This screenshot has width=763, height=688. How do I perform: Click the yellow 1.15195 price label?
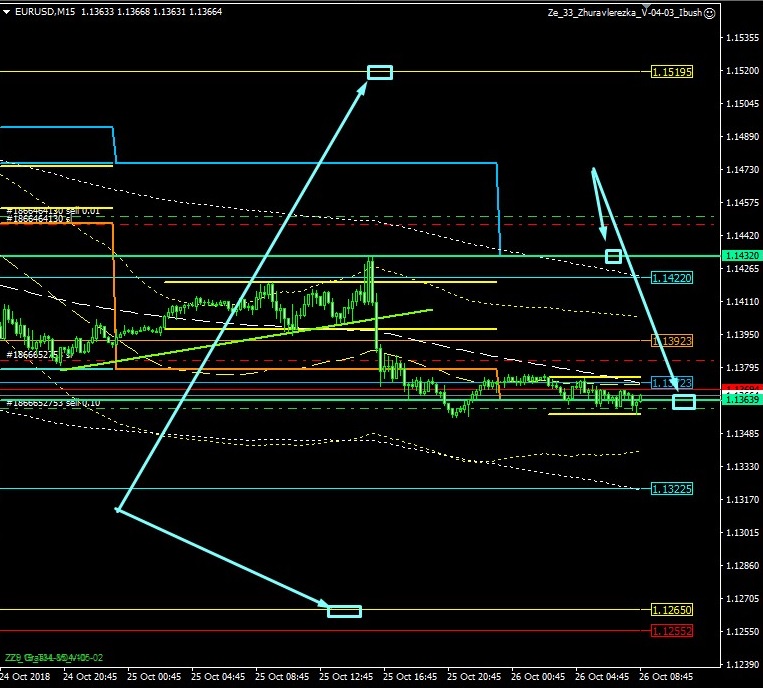tap(672, 72)
